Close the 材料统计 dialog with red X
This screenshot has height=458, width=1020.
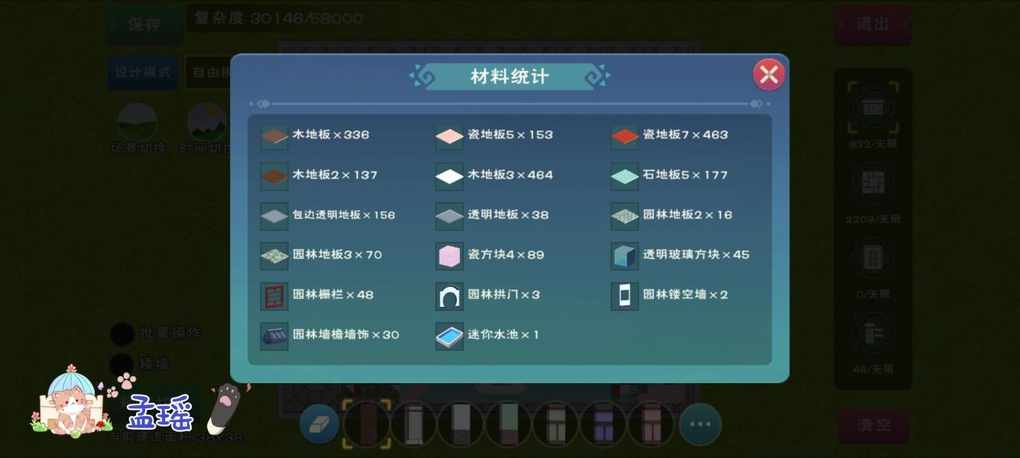coord(769,75)
